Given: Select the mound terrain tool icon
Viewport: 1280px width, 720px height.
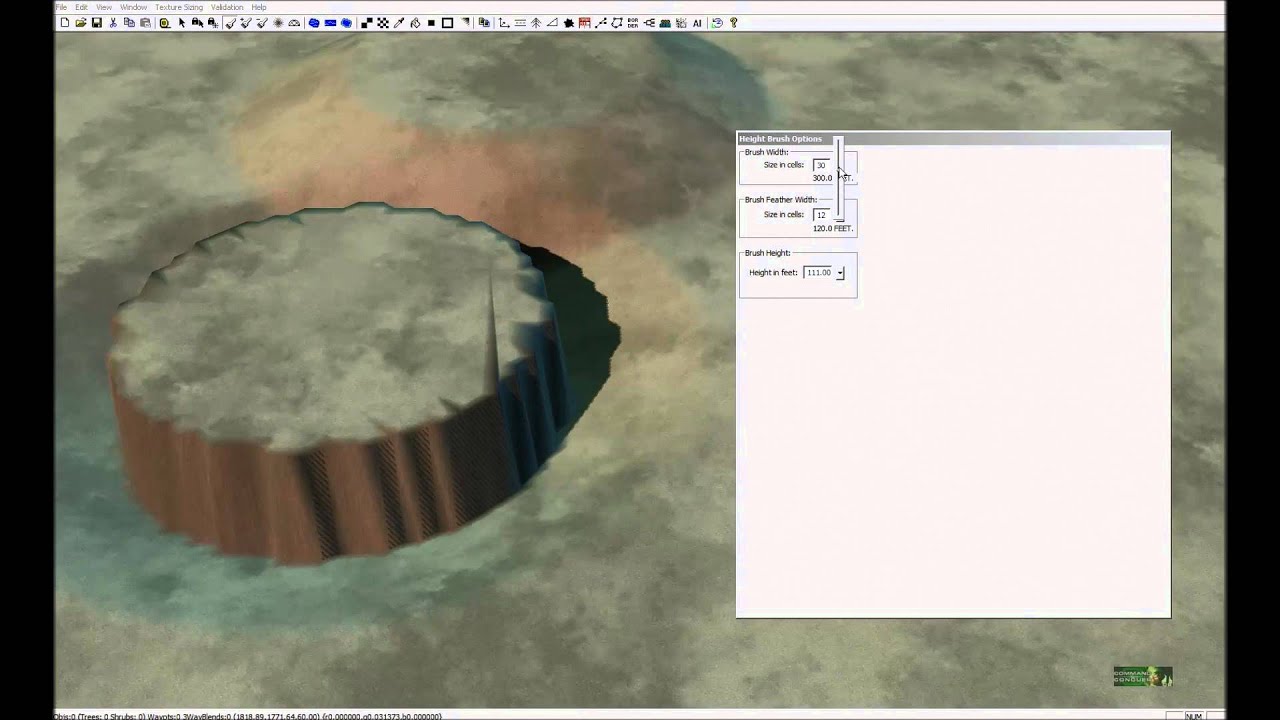Looking at the screenshot, I should [x=294, y=22].
